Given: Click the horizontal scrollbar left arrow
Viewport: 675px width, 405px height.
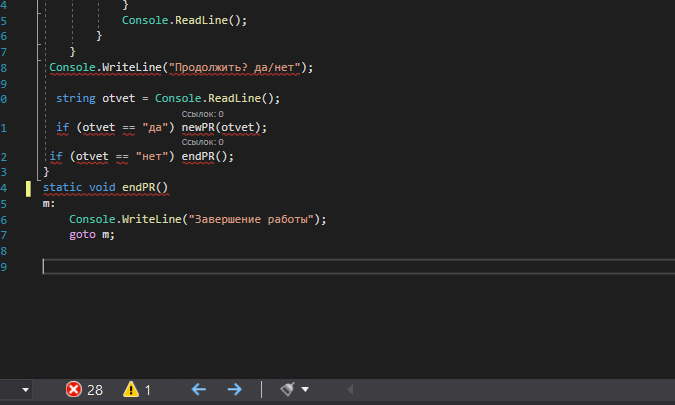Looking at the screenshot, I should click(x=350, y=390).
